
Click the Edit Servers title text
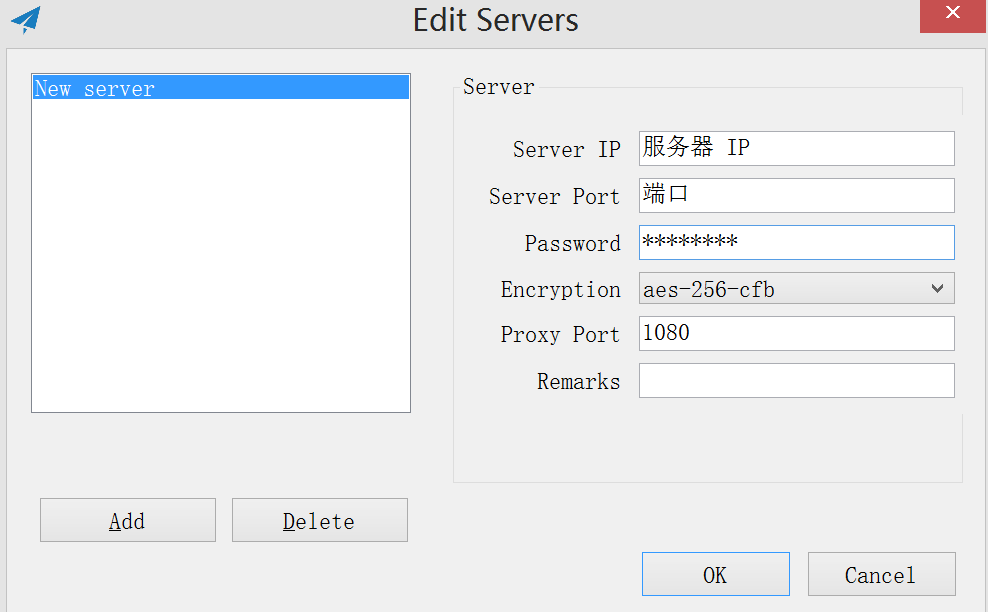[495, 20]
